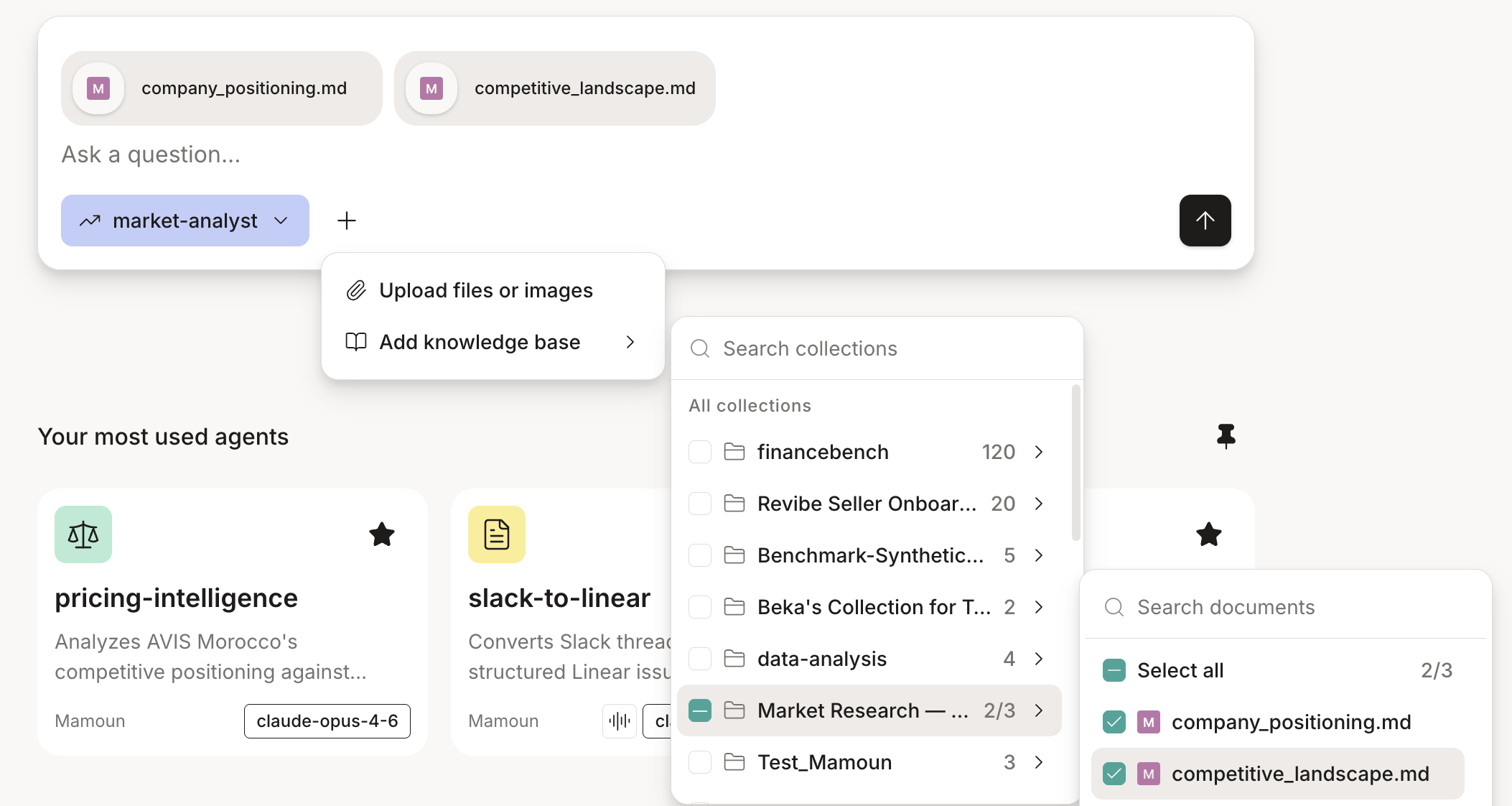The width and height of the screenshot is (1512, 806).
Task: Unstar the pricing-intelligence agent
Action: (x=382, y=534)
